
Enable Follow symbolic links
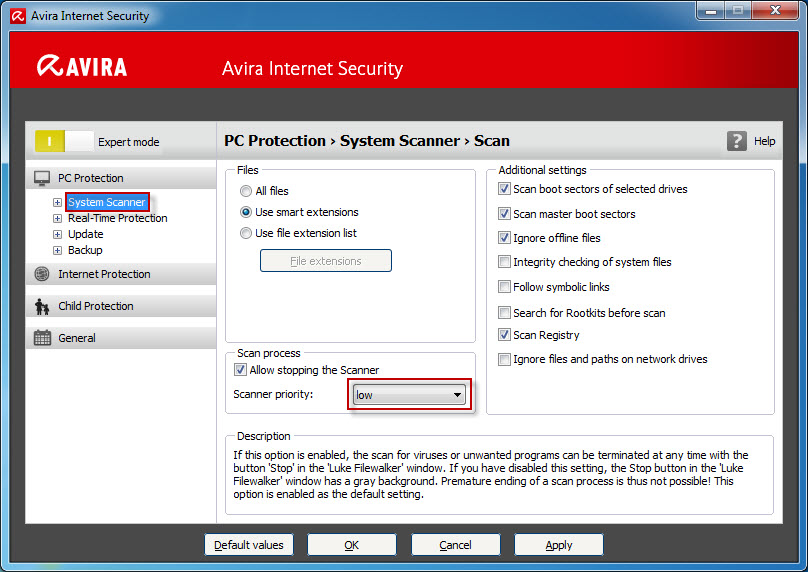pyautogui.click(x=504, y=287)
